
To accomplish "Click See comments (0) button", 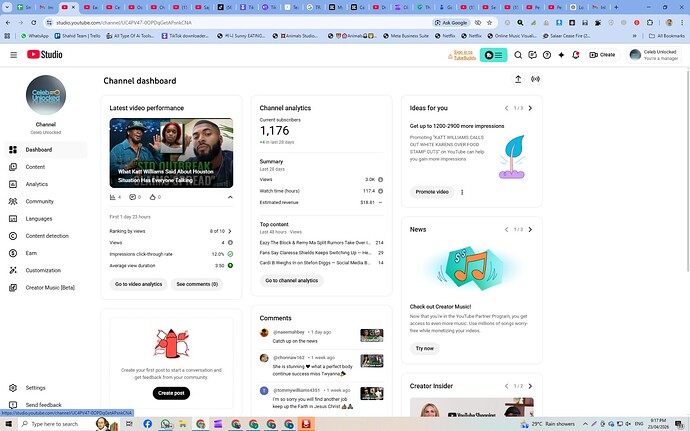I will 197,284.
